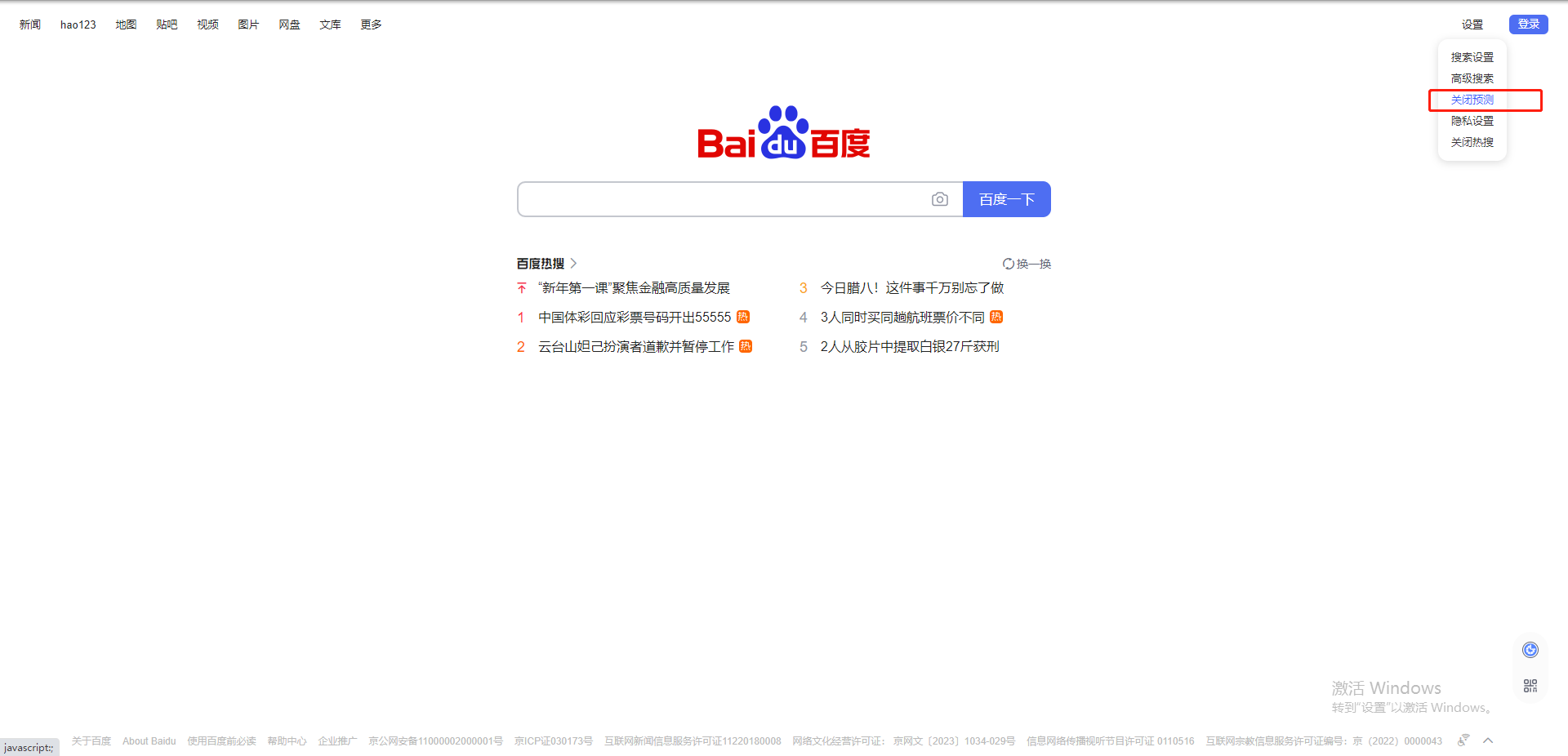Go to 图片 in the top bar
This screenshot has width=1568, height=756.
click(x=249, y=24)
